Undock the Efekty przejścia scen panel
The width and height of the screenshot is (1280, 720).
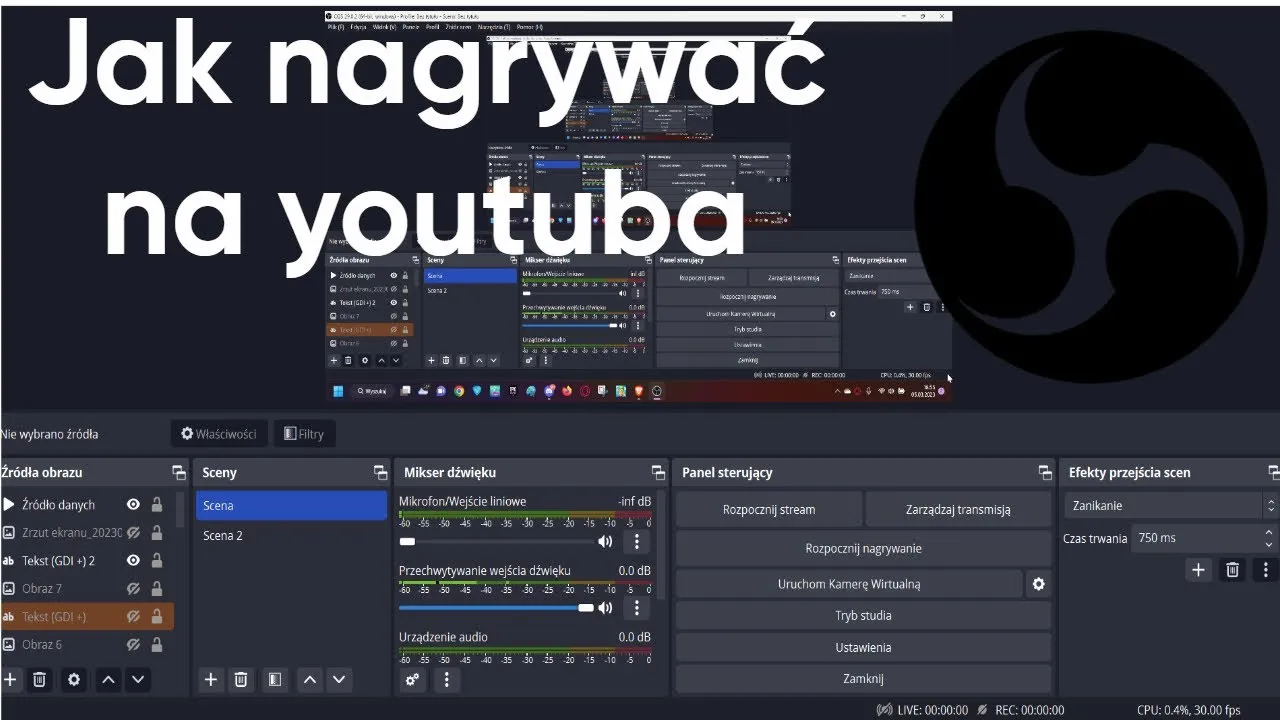1273,472
